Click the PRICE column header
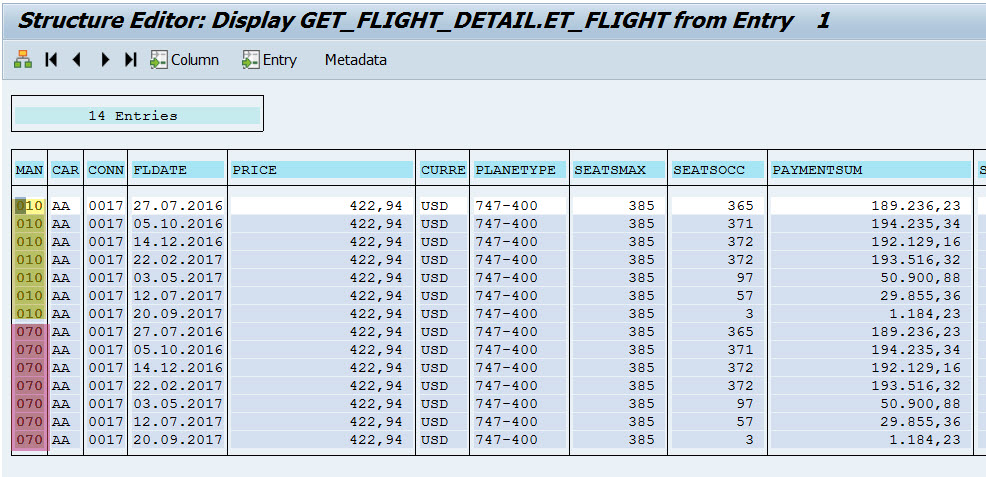This screenshot has height=477, width=986. click(321, 170)
